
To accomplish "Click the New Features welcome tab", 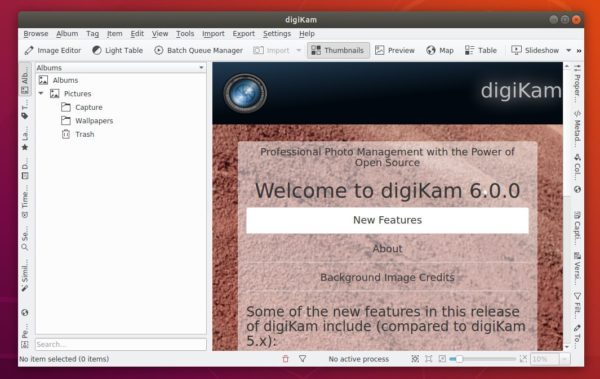I will pos(387,220).
